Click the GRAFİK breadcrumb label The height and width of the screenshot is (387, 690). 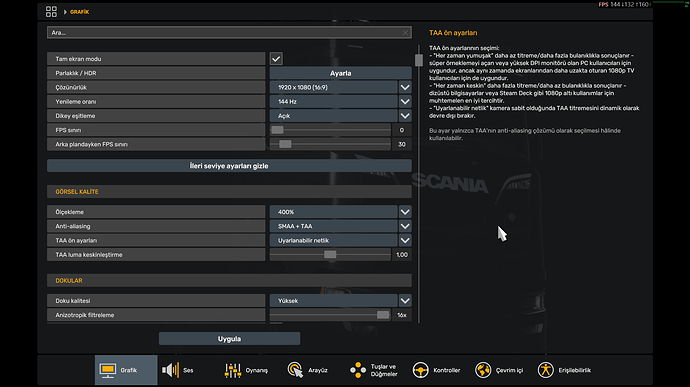pyautogui.click(x=80, y=12)
